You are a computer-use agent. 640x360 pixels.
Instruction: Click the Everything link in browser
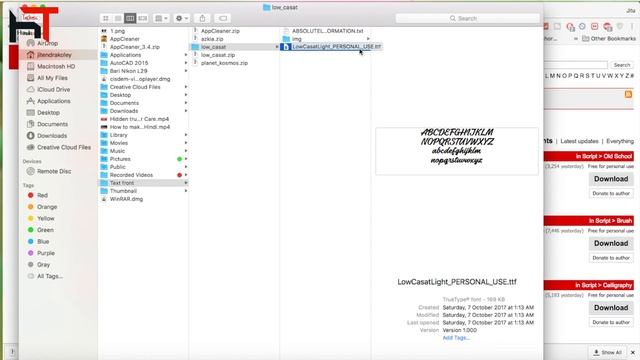(x=620, y=141)
